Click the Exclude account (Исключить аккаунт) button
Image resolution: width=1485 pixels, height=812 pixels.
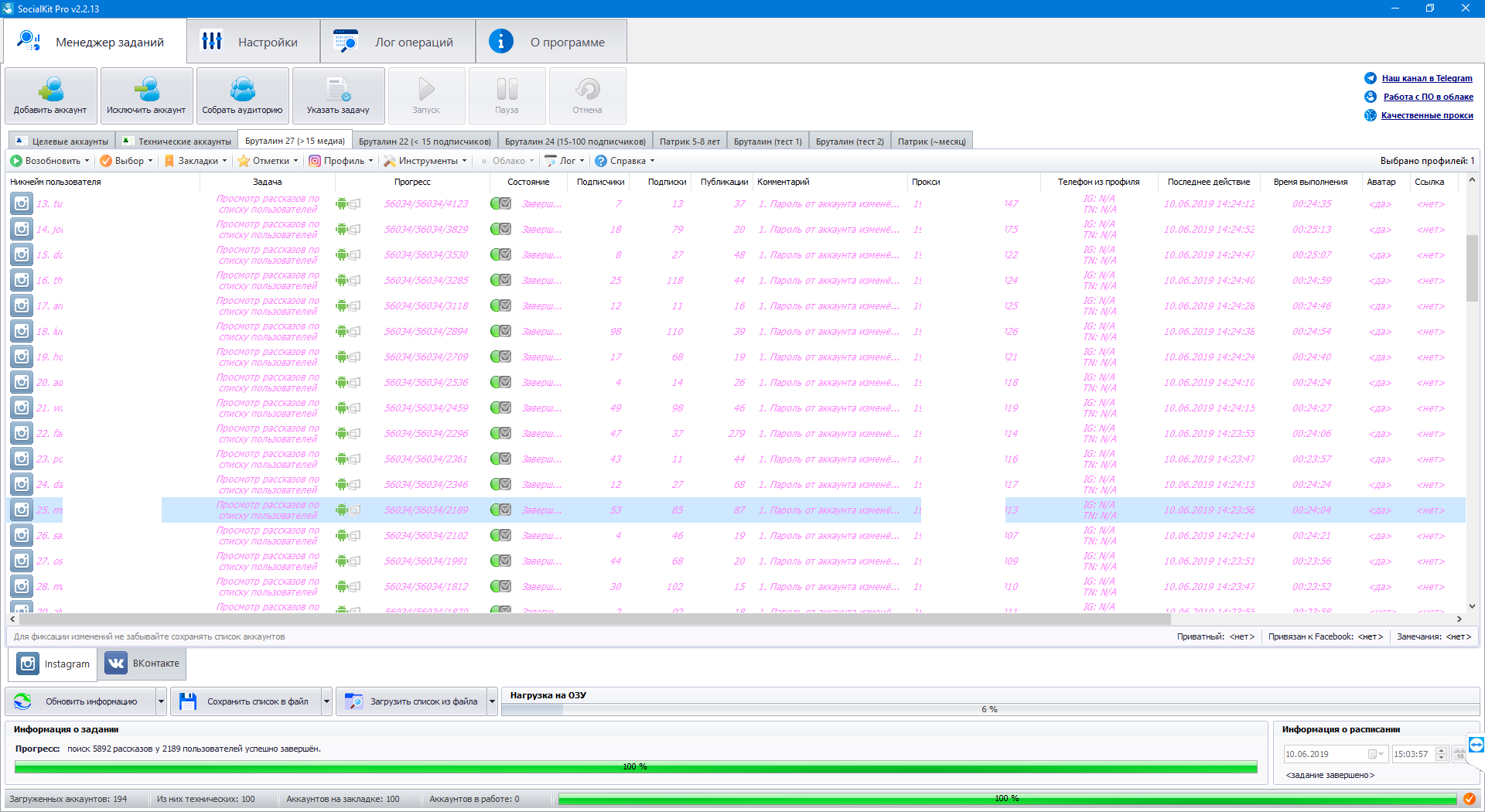(146, 96)
